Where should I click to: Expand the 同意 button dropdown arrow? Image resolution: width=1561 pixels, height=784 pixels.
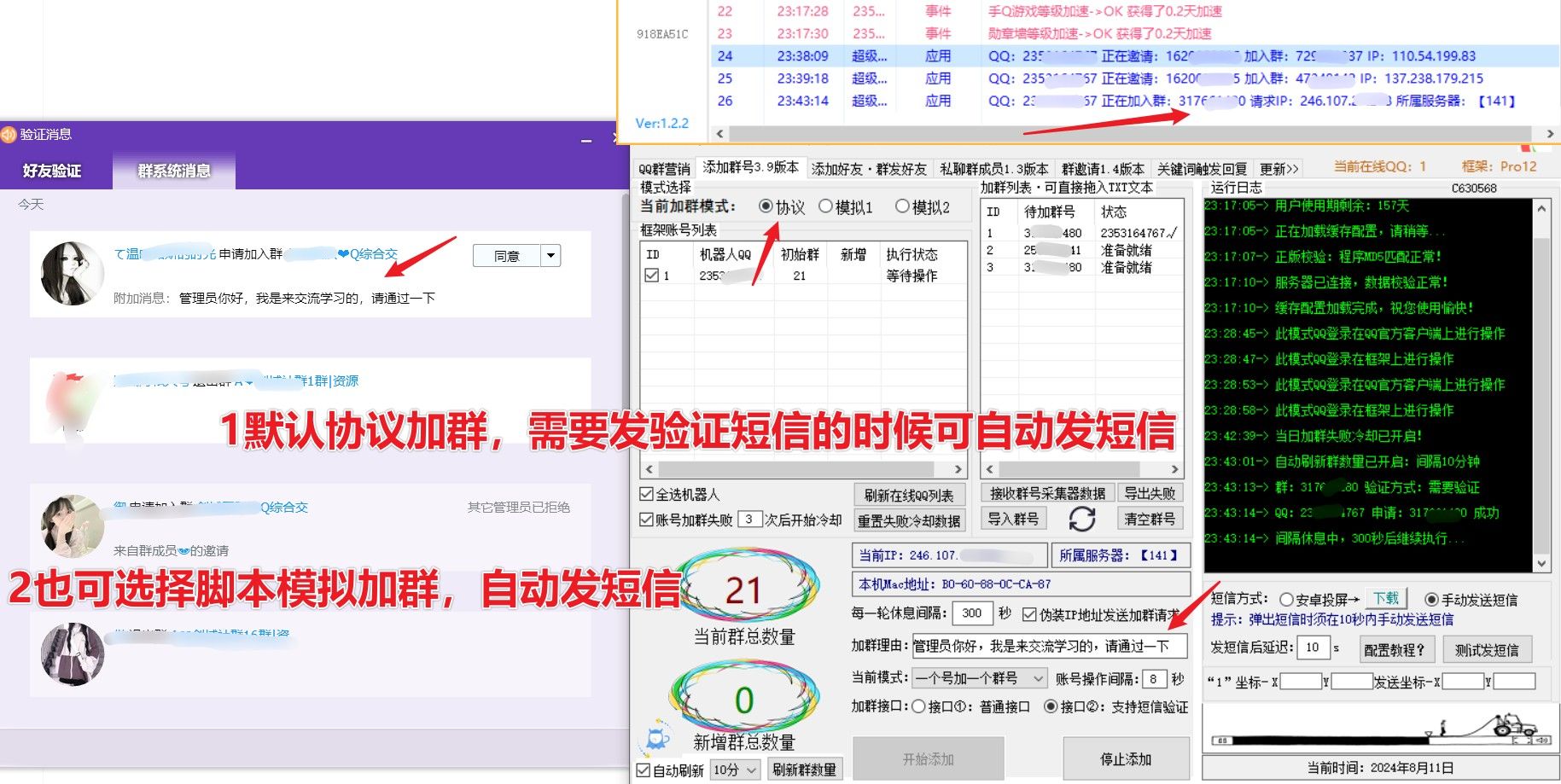pos(551,255)
